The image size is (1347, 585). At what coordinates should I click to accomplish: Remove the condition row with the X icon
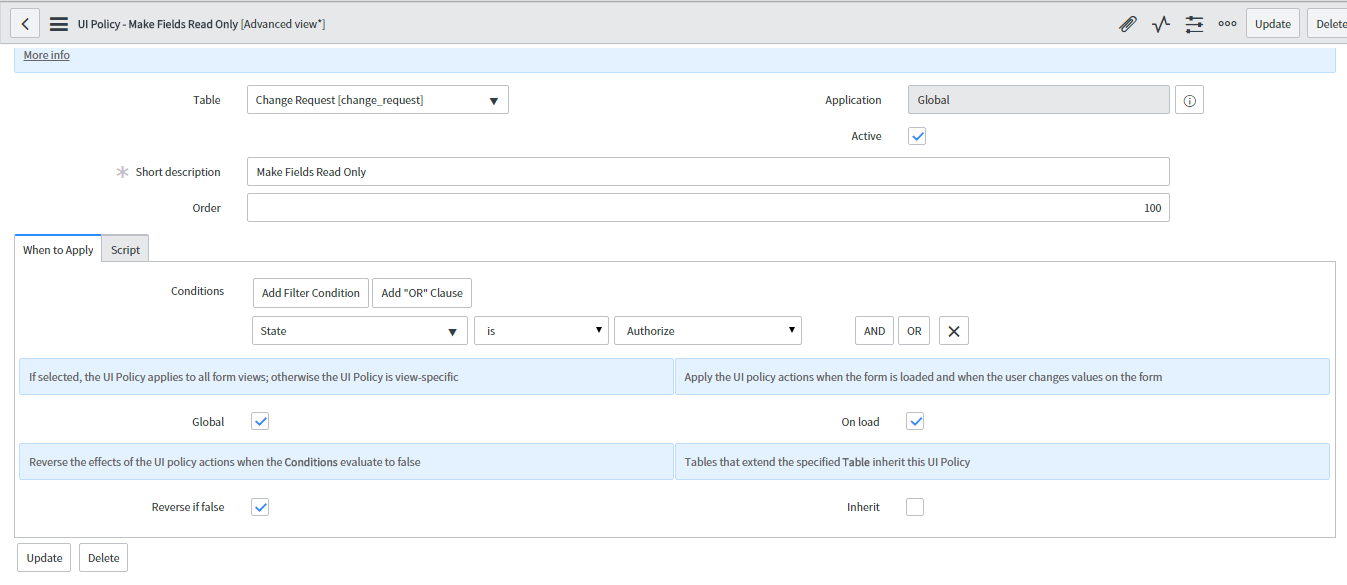[x=953, y=330]
